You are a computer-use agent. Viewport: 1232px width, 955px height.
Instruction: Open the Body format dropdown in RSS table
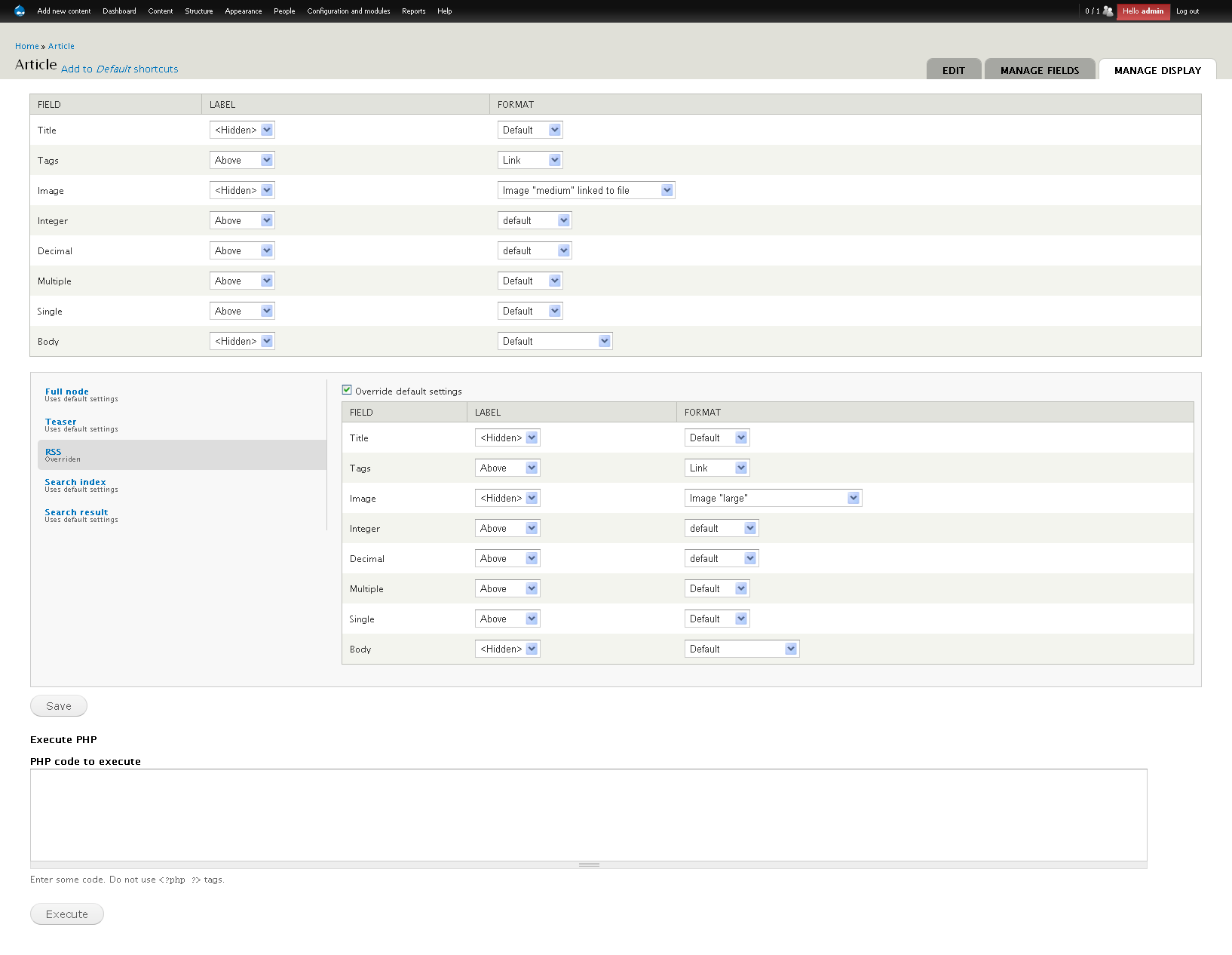coord(741,649)
